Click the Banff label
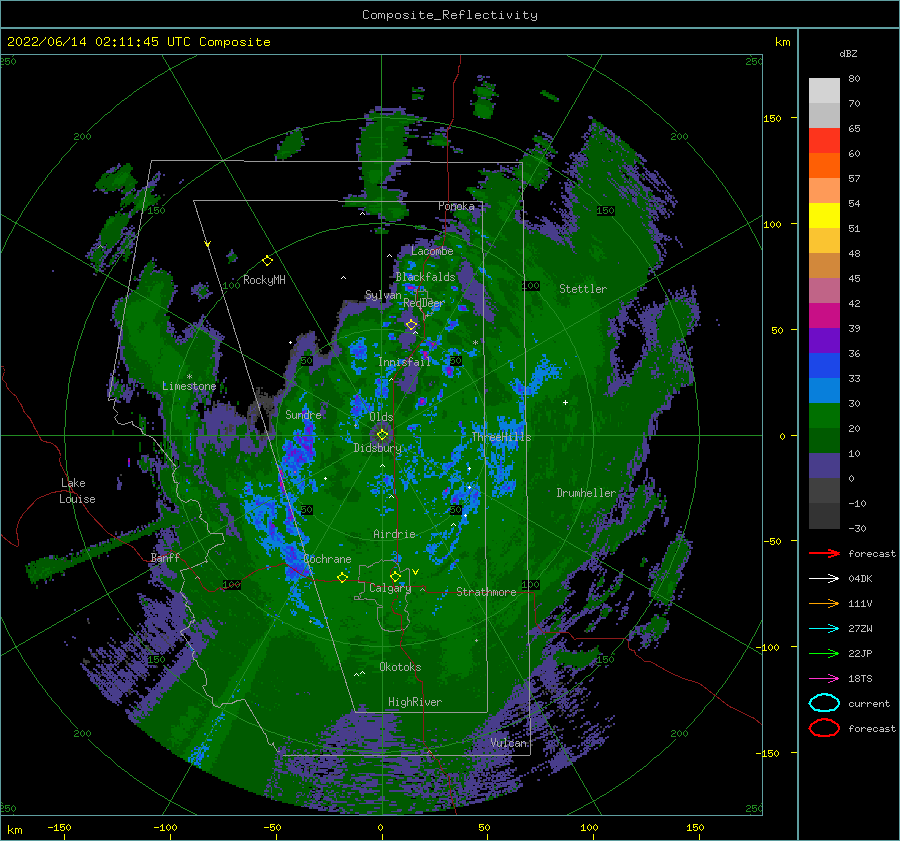900x841 pixels. (165, 557)
